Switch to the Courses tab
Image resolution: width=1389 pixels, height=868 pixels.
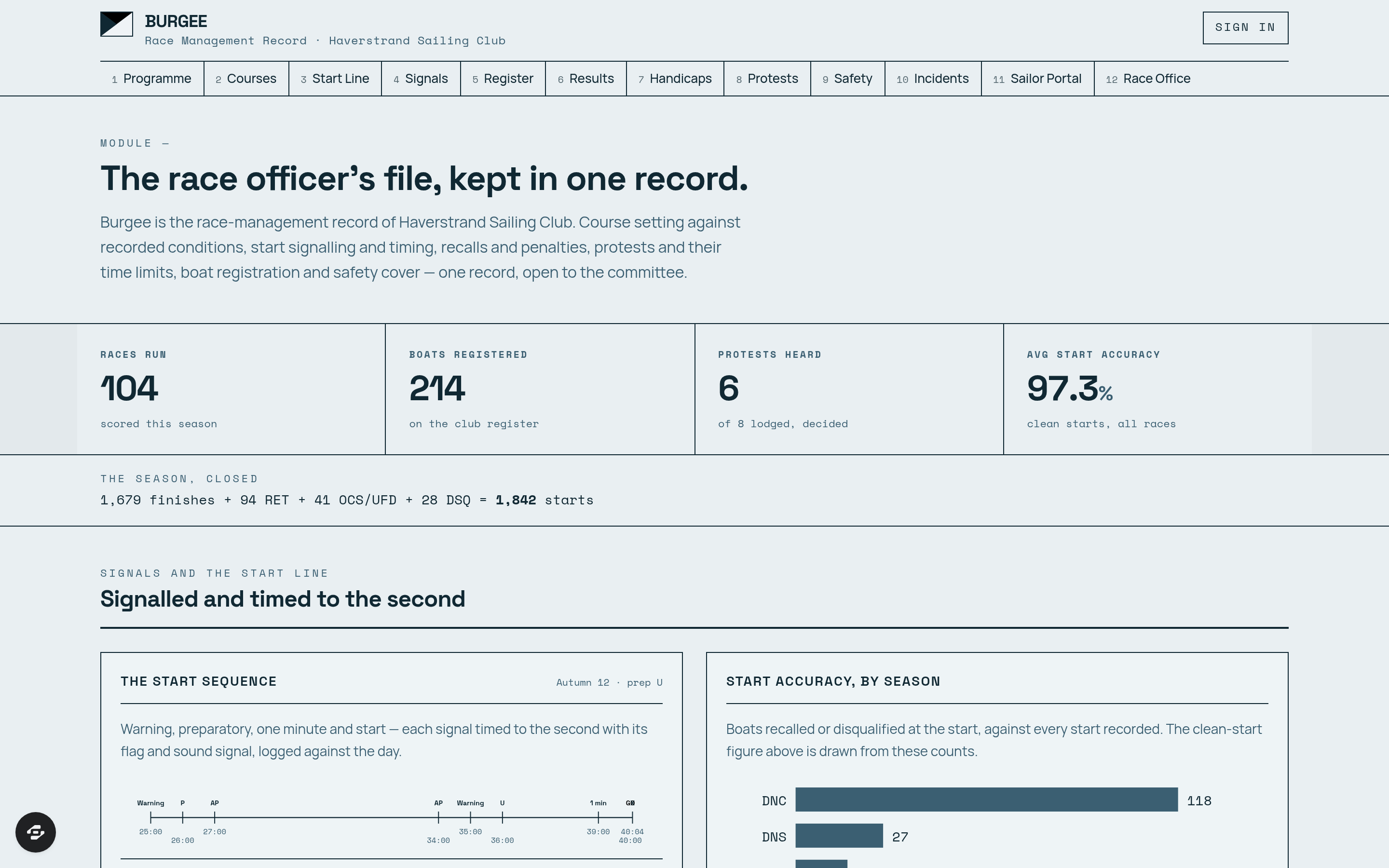(x=246, y=79)
